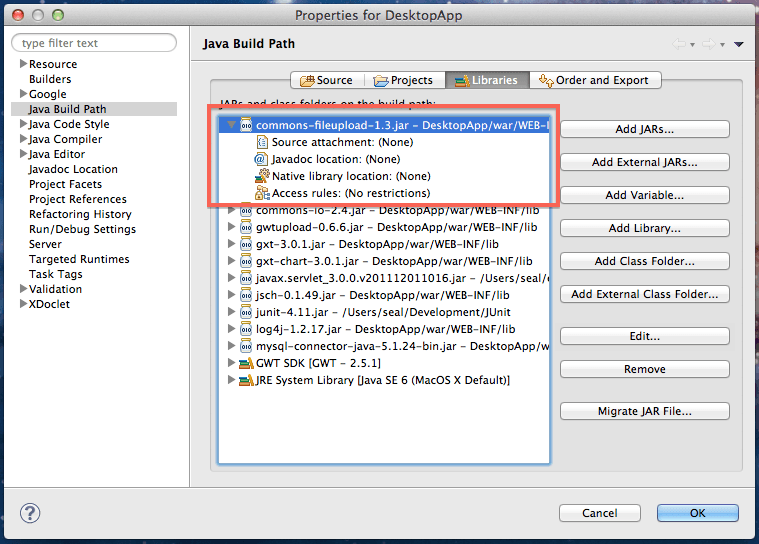The width and height of the screenshot is (759, 544).
Task: Remove the selected library entry
Action: pos(645,369)
